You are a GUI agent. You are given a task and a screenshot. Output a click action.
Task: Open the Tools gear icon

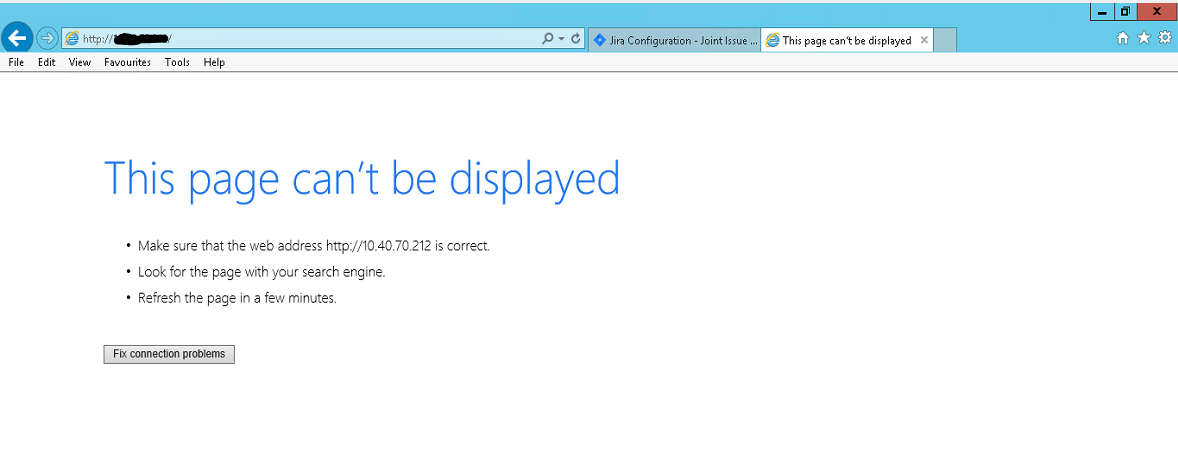[x=1164, y=38]
